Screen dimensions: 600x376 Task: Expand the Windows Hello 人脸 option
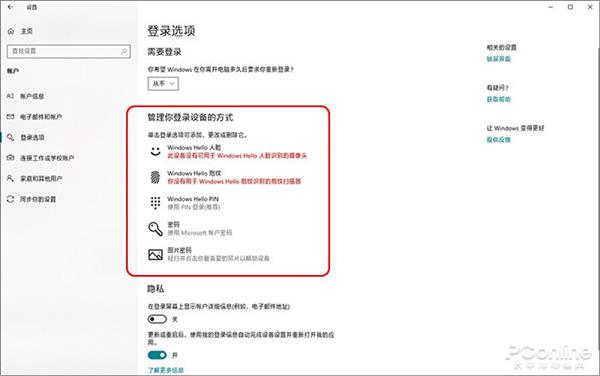point(228,151)
